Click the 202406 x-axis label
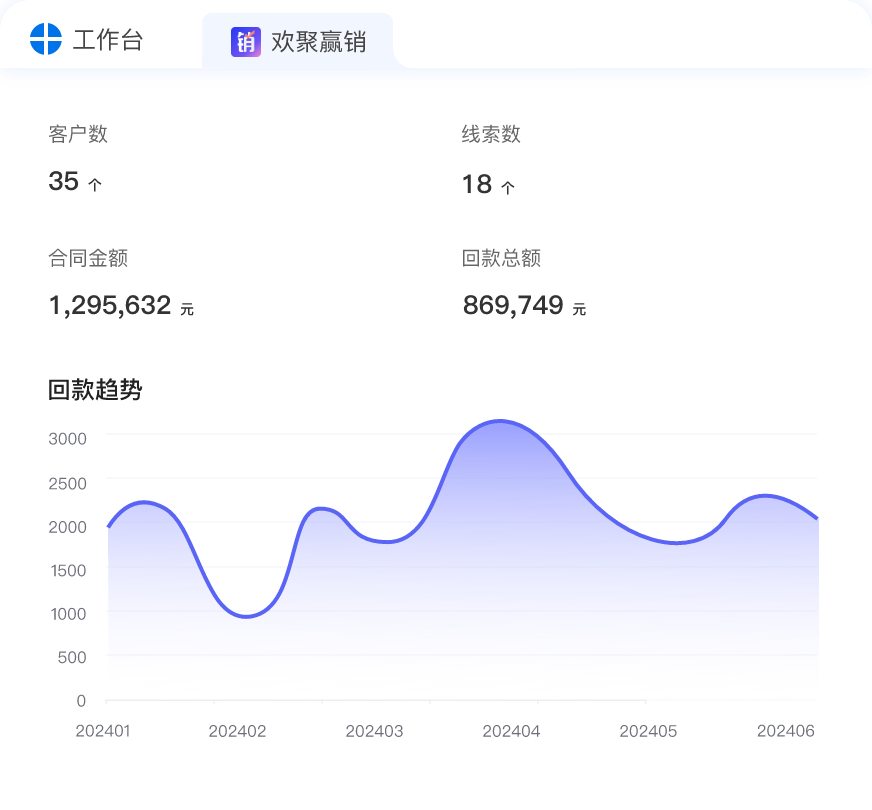Screen dimensions: 872x810 785,731
